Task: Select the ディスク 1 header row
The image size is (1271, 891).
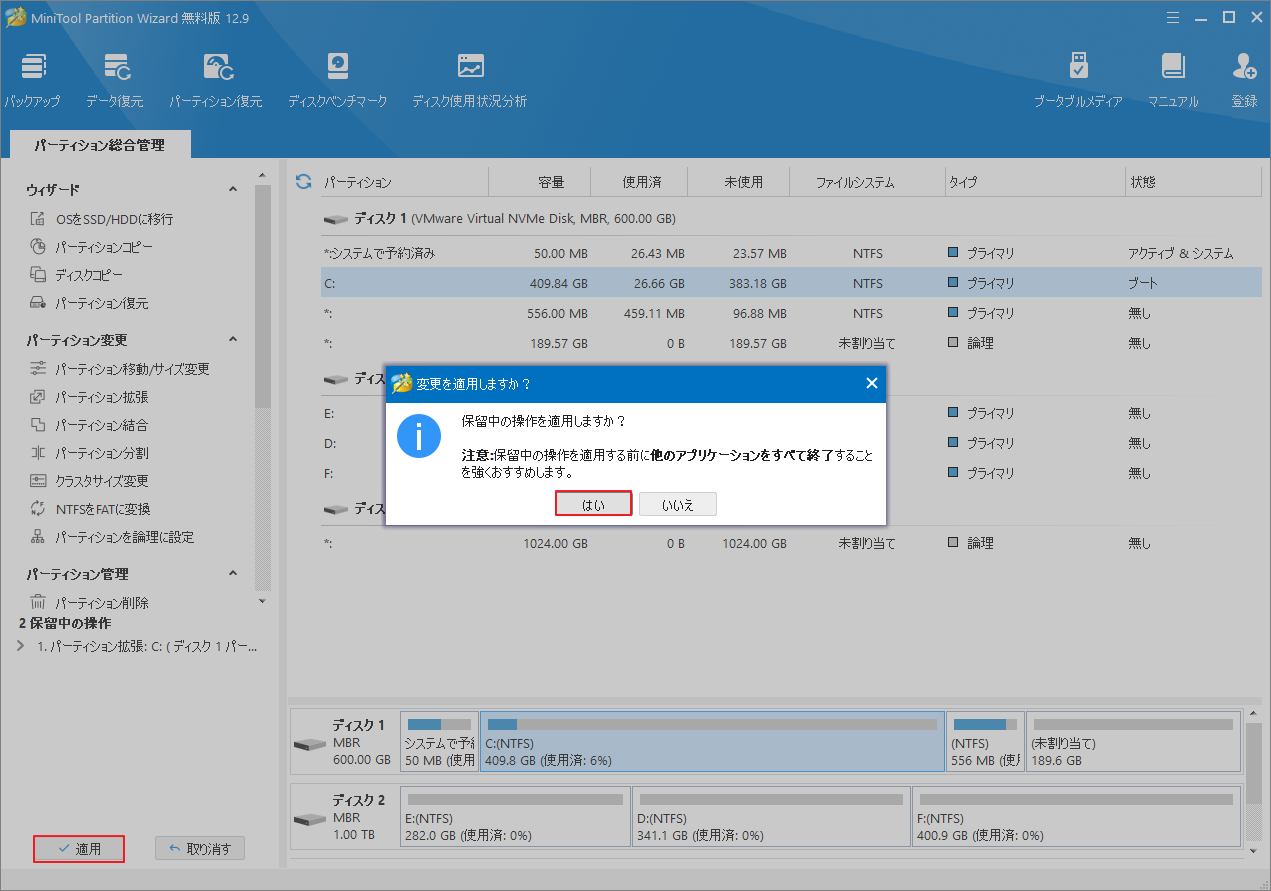Action: (790, 218)
